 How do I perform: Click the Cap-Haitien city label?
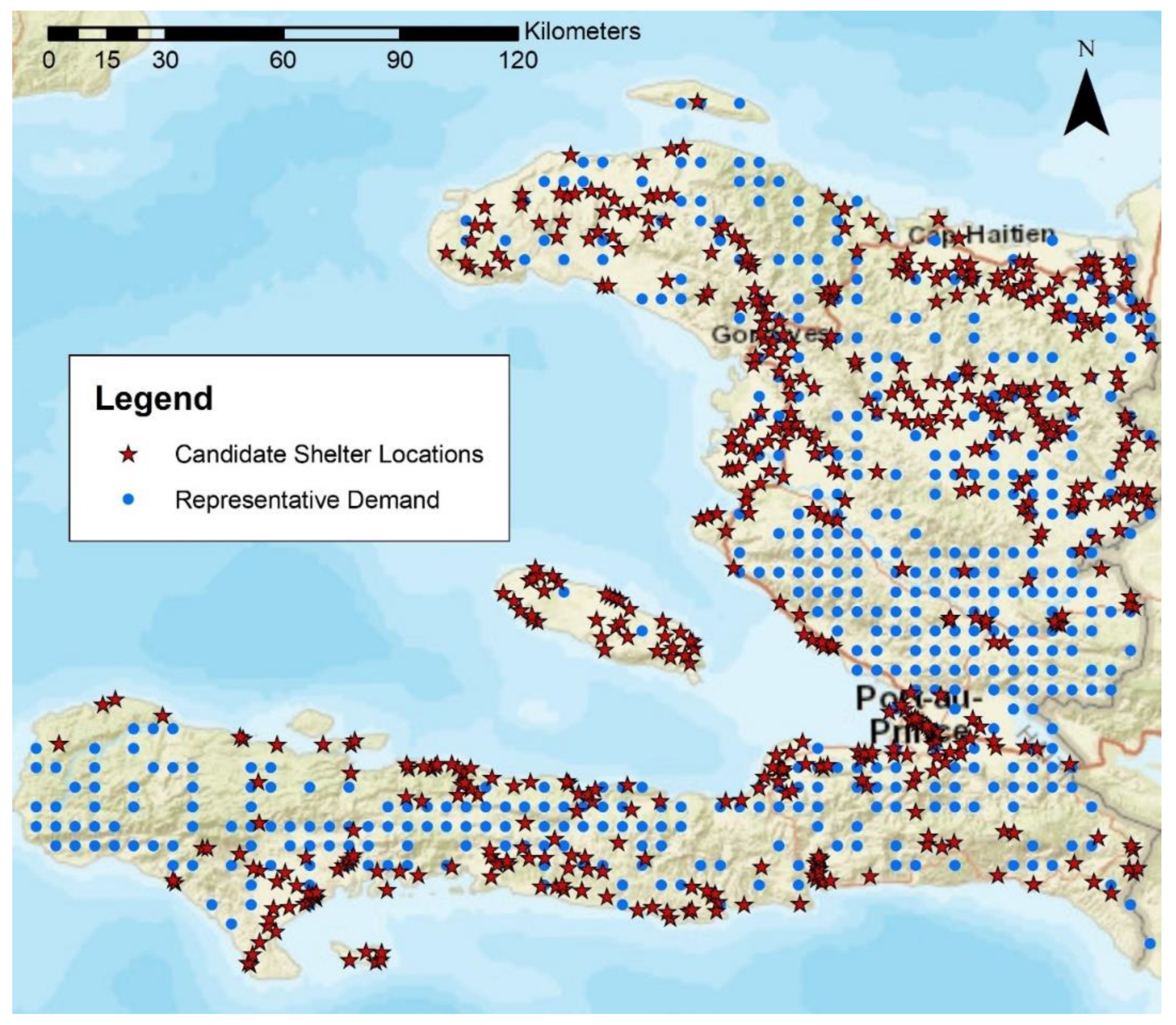[981, 234]
